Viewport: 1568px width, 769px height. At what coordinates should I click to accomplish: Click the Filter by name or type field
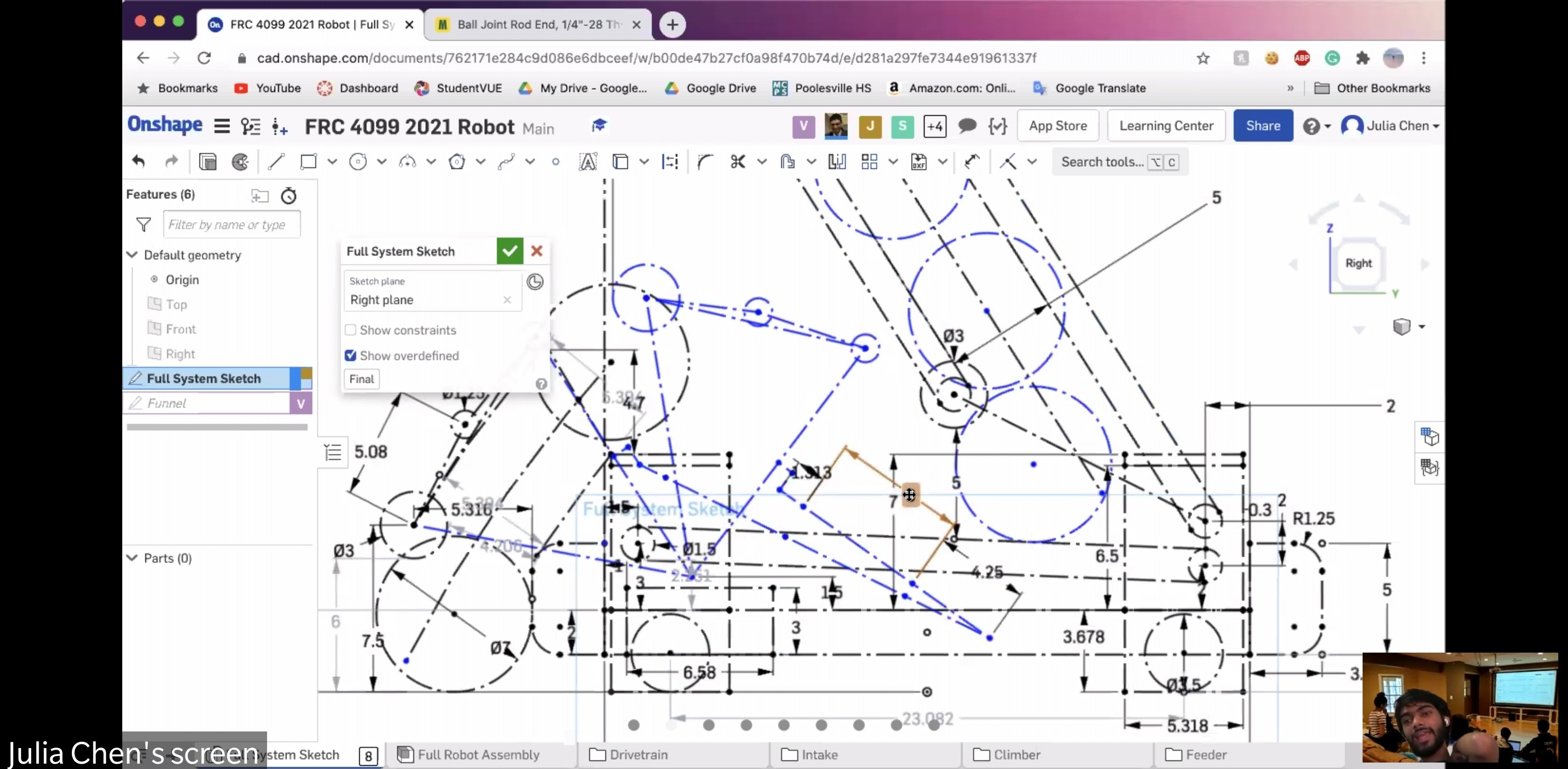[231, 225]
